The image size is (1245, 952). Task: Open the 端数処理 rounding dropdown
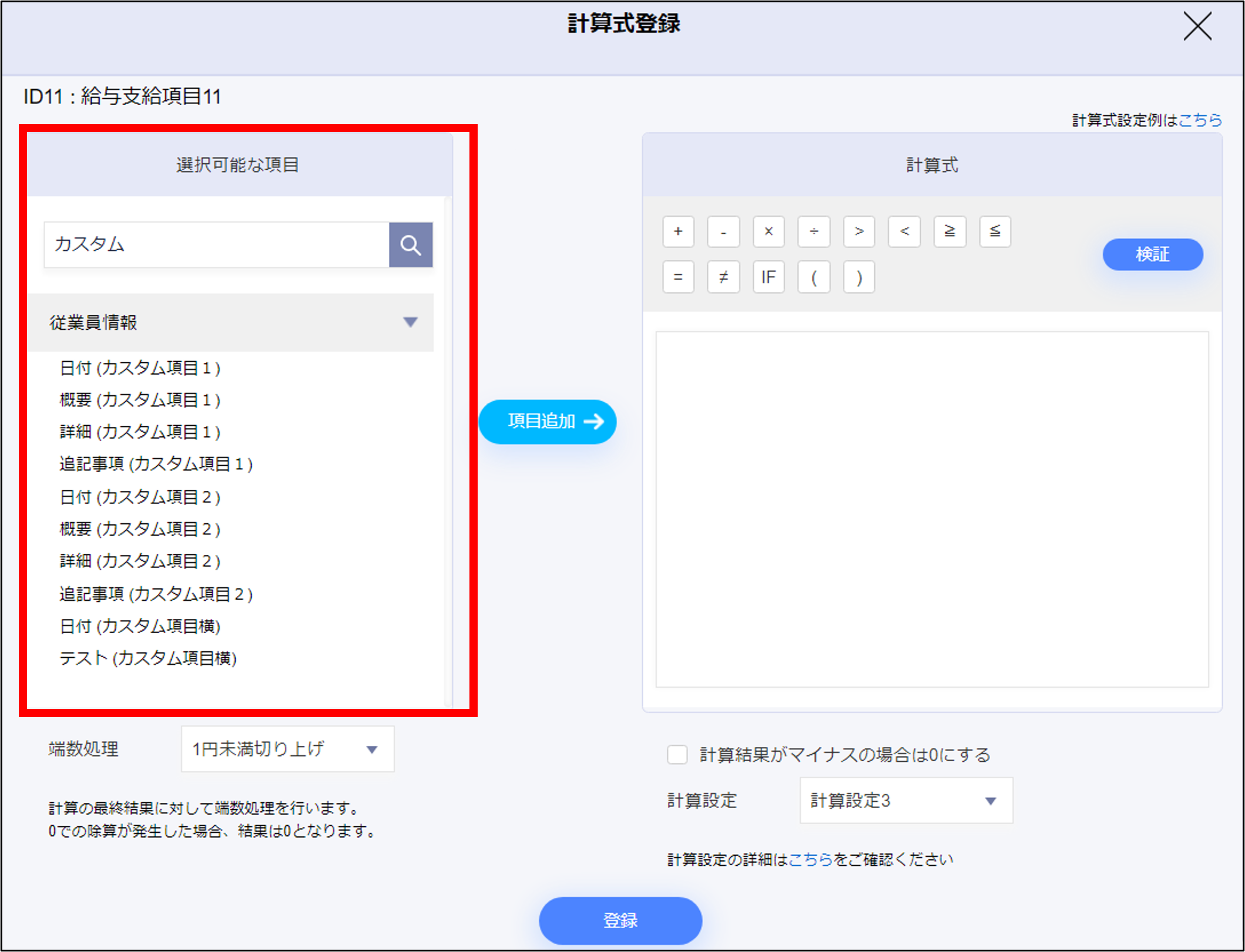(x=287, y=749)
